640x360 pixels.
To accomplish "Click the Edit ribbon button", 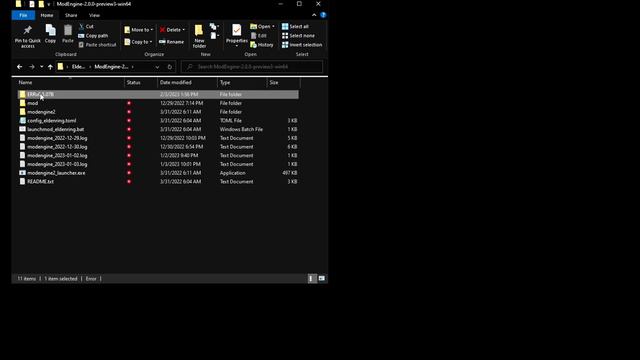I will coord(258,36).
